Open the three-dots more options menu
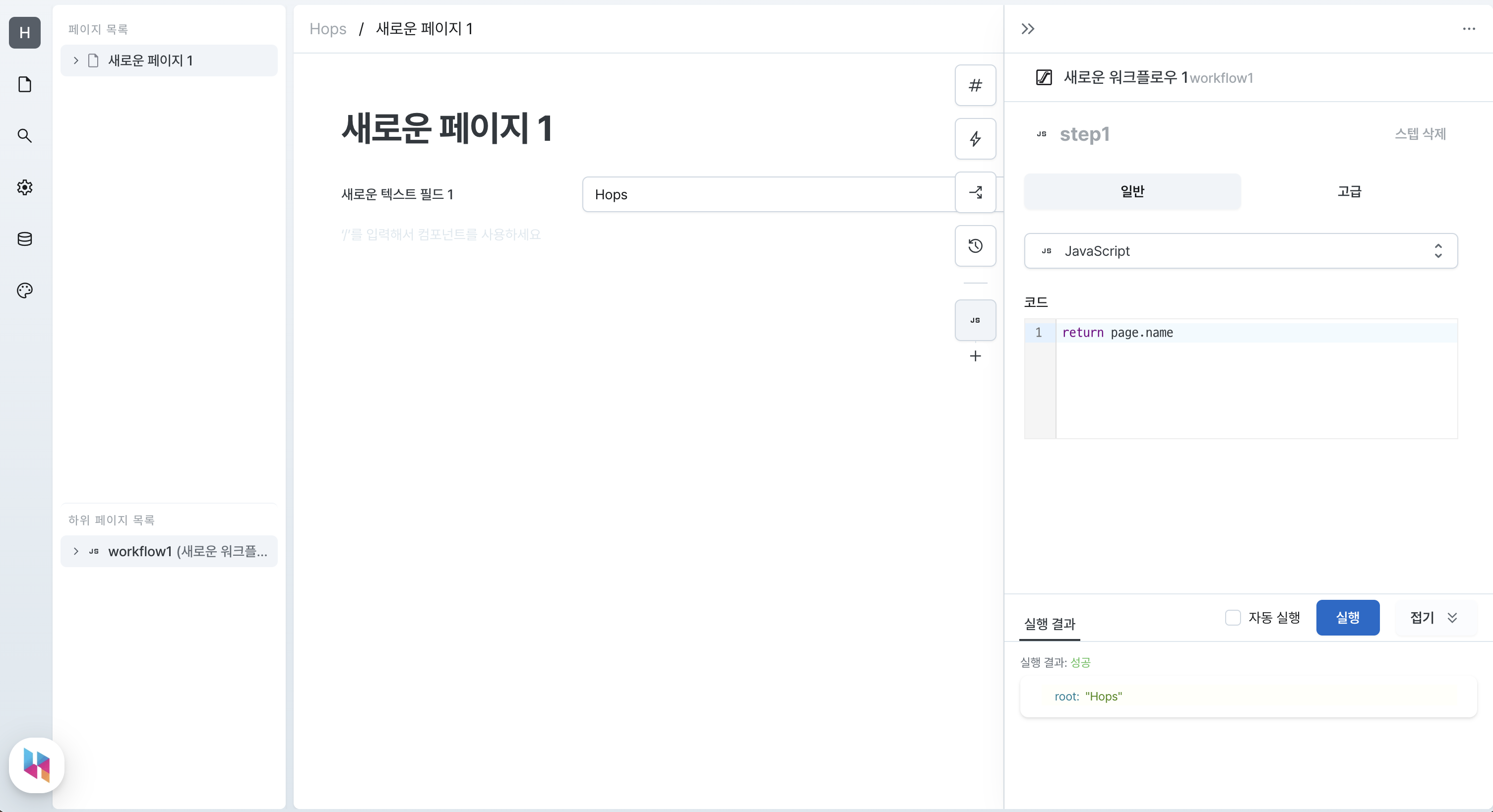Image resolution: width=1493 pixels, height=812 pixels. (1469, 29)
